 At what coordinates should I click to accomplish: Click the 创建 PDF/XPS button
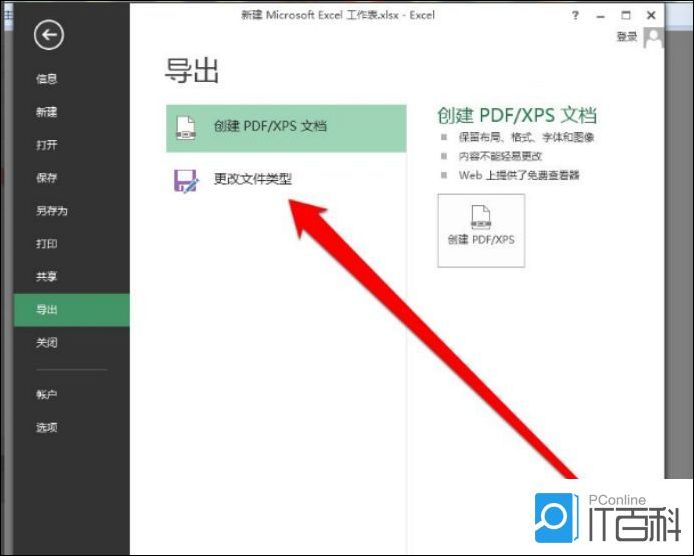point(481,230)
